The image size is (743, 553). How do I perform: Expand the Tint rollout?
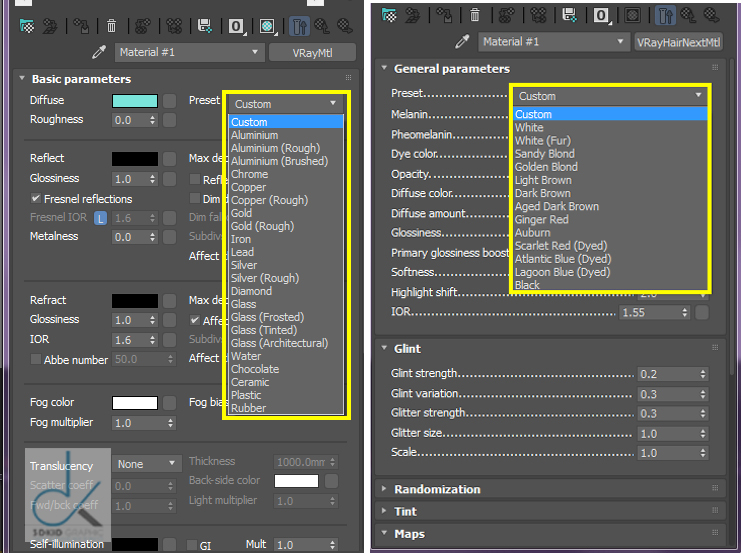tap(405, 511)
